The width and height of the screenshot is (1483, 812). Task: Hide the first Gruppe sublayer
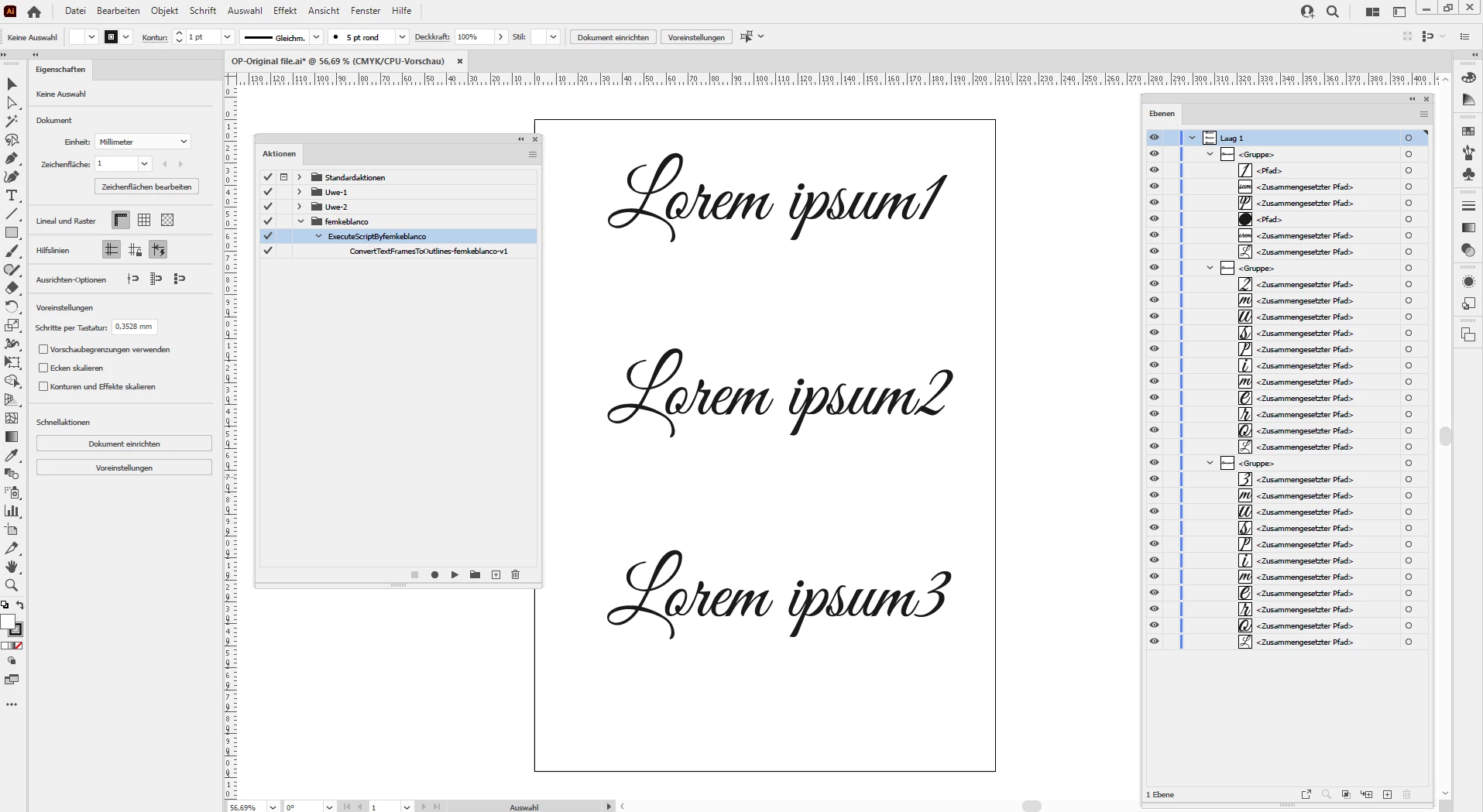1154,154
